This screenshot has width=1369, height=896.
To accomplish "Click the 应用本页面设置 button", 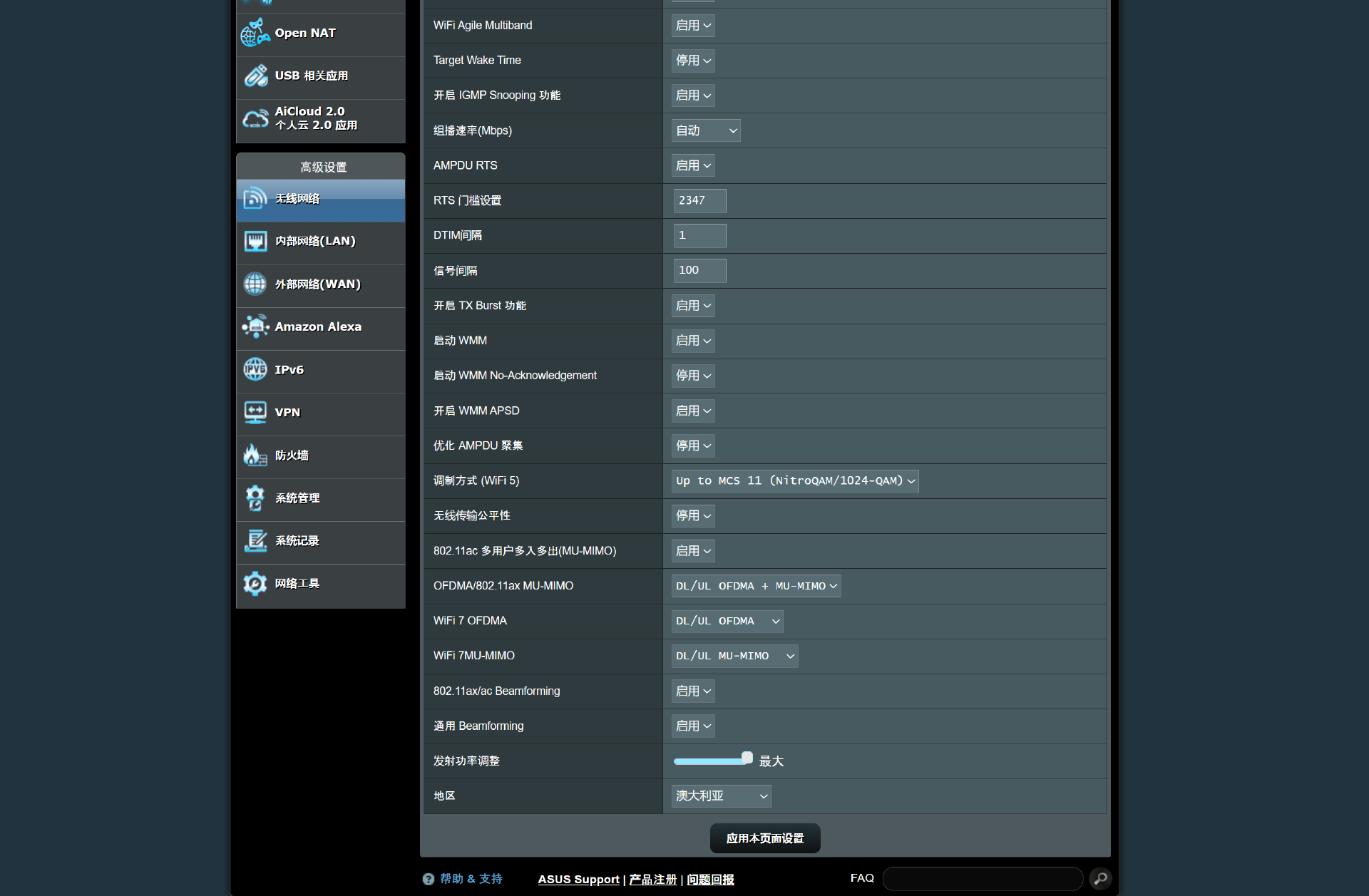I will pos(764,838).
